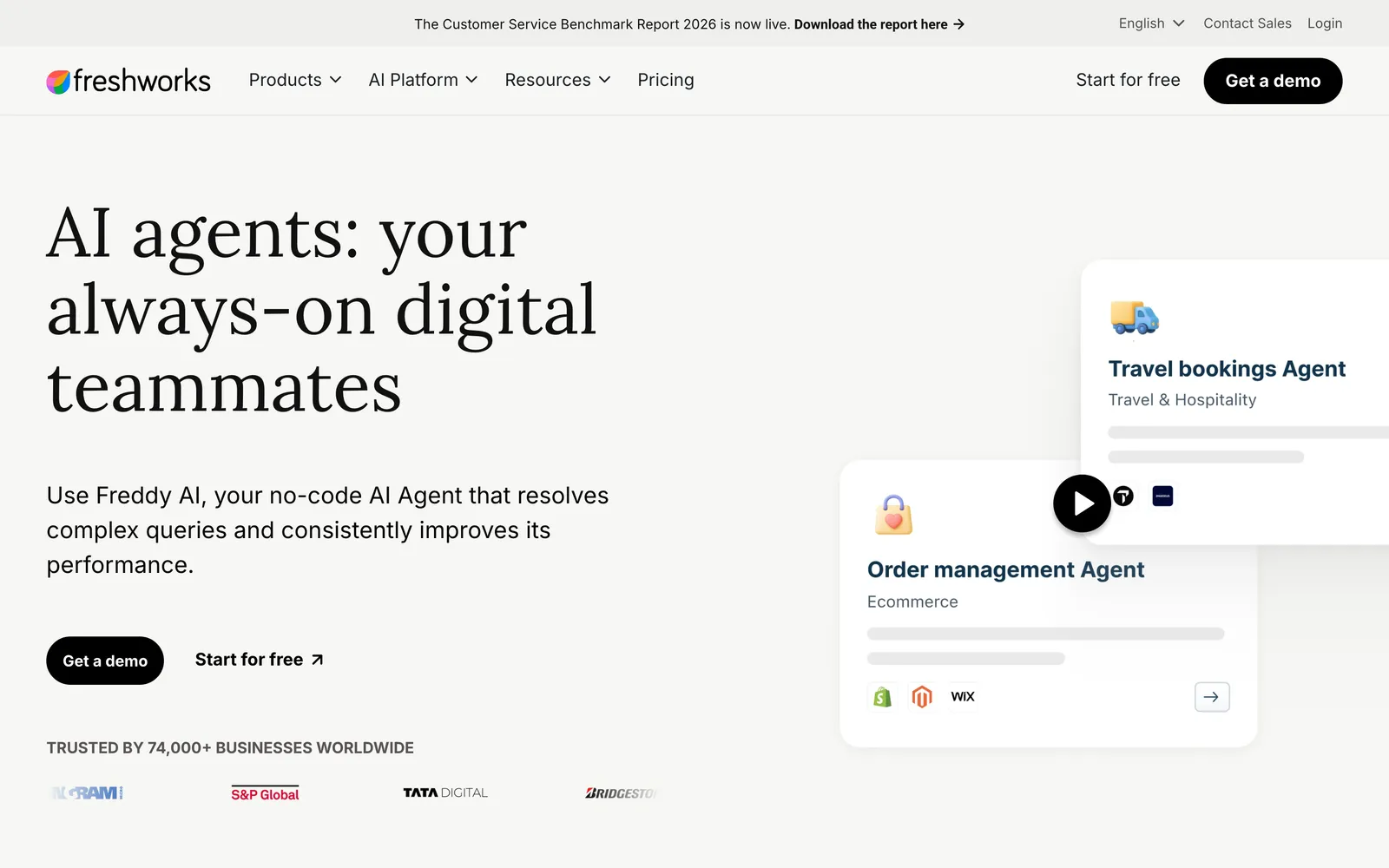Expand the Products menu
The height and width of the screenshot is (868, 1389).
point(295,80)
